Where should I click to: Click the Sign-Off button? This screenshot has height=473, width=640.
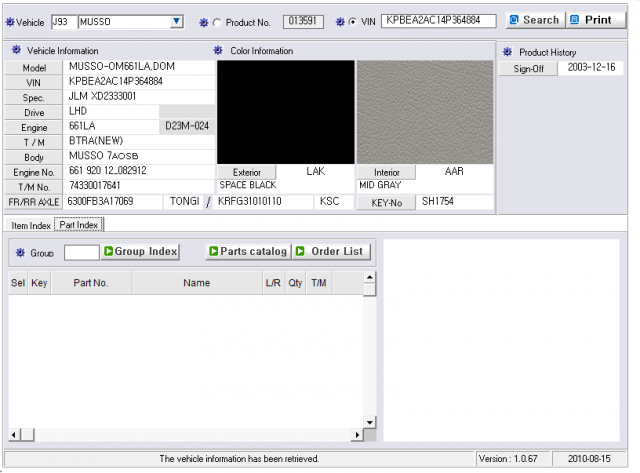[528, 69]
